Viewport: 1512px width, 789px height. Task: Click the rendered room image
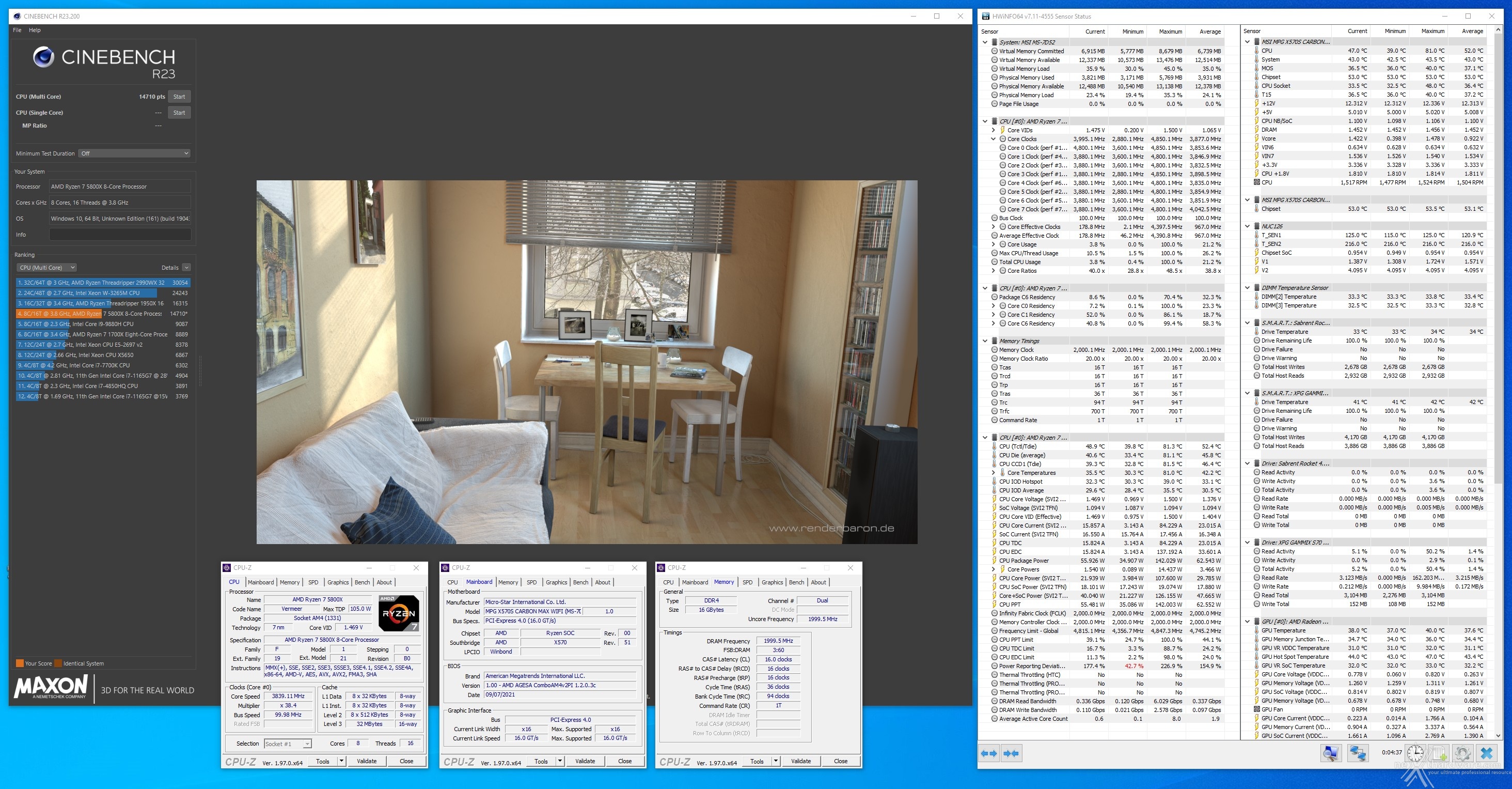(587, 362)
